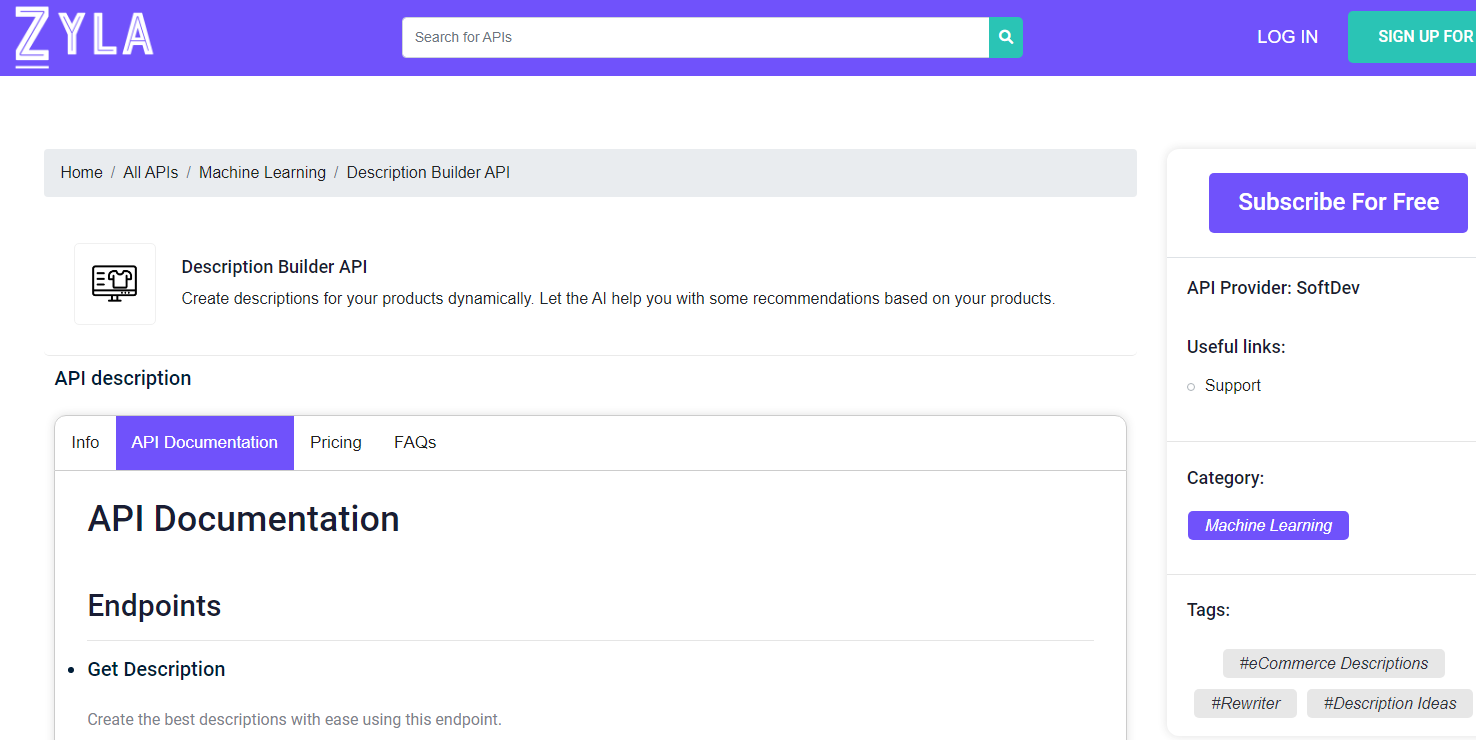Navigate to Home via the breadcrumb

[81, 172]
